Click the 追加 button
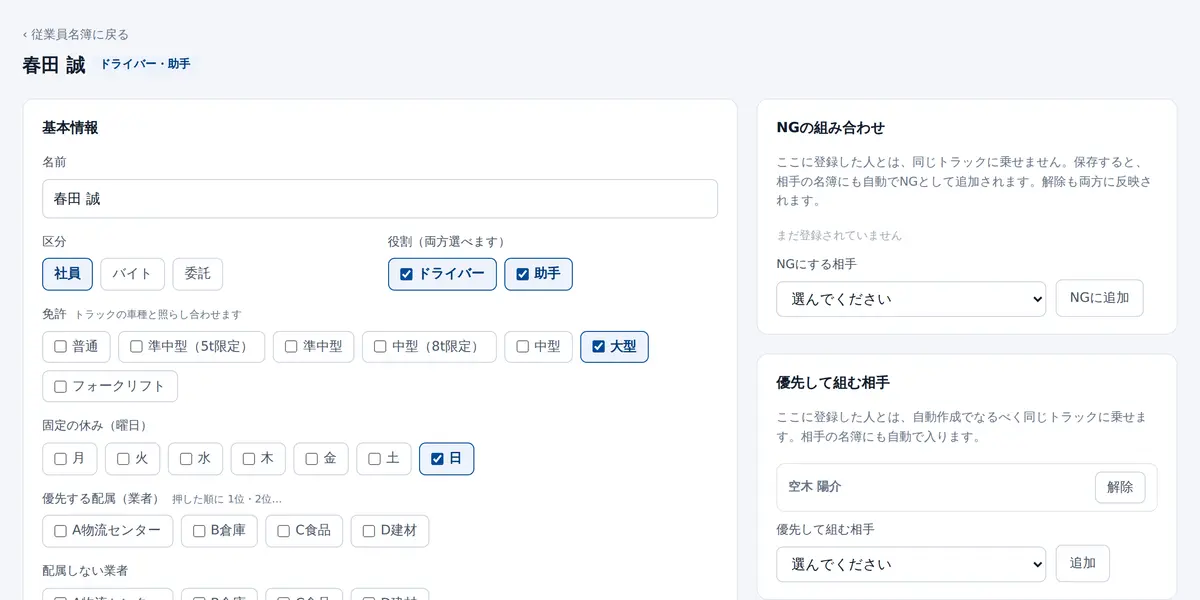 click(1083, 563)
